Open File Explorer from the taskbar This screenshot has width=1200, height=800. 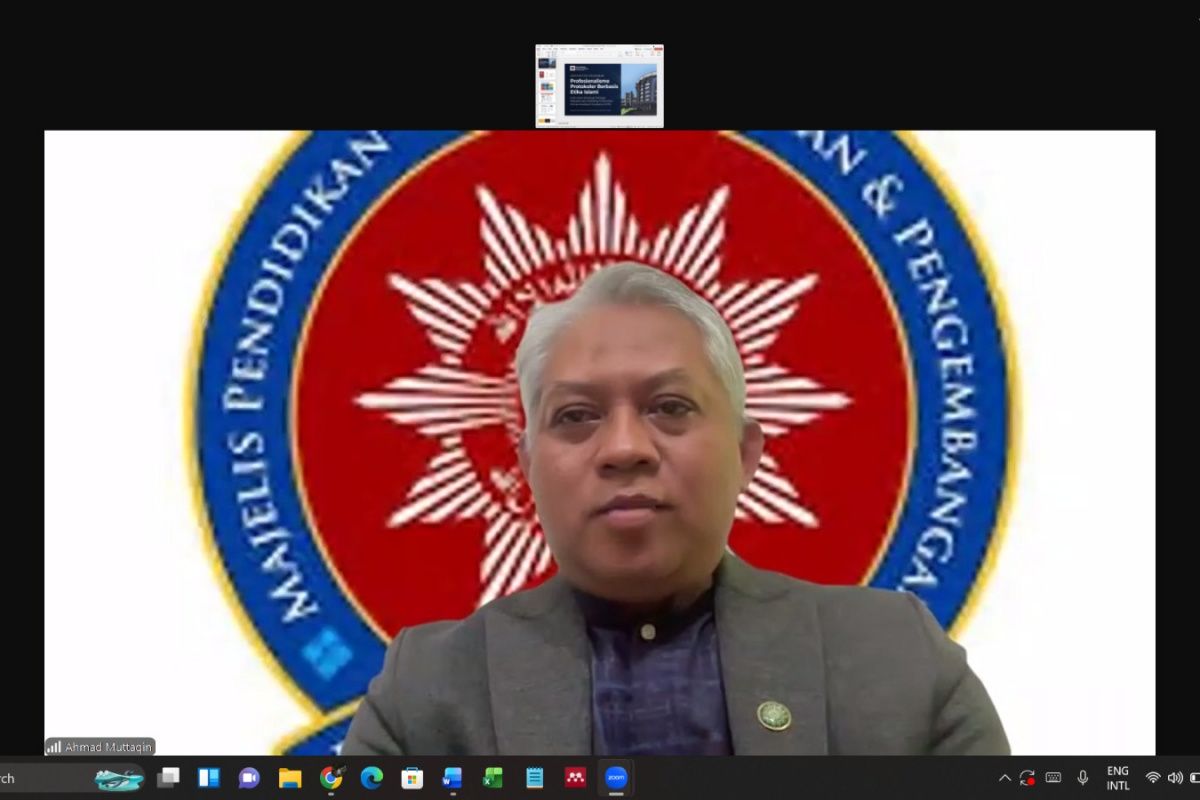(x=290, y=778)
